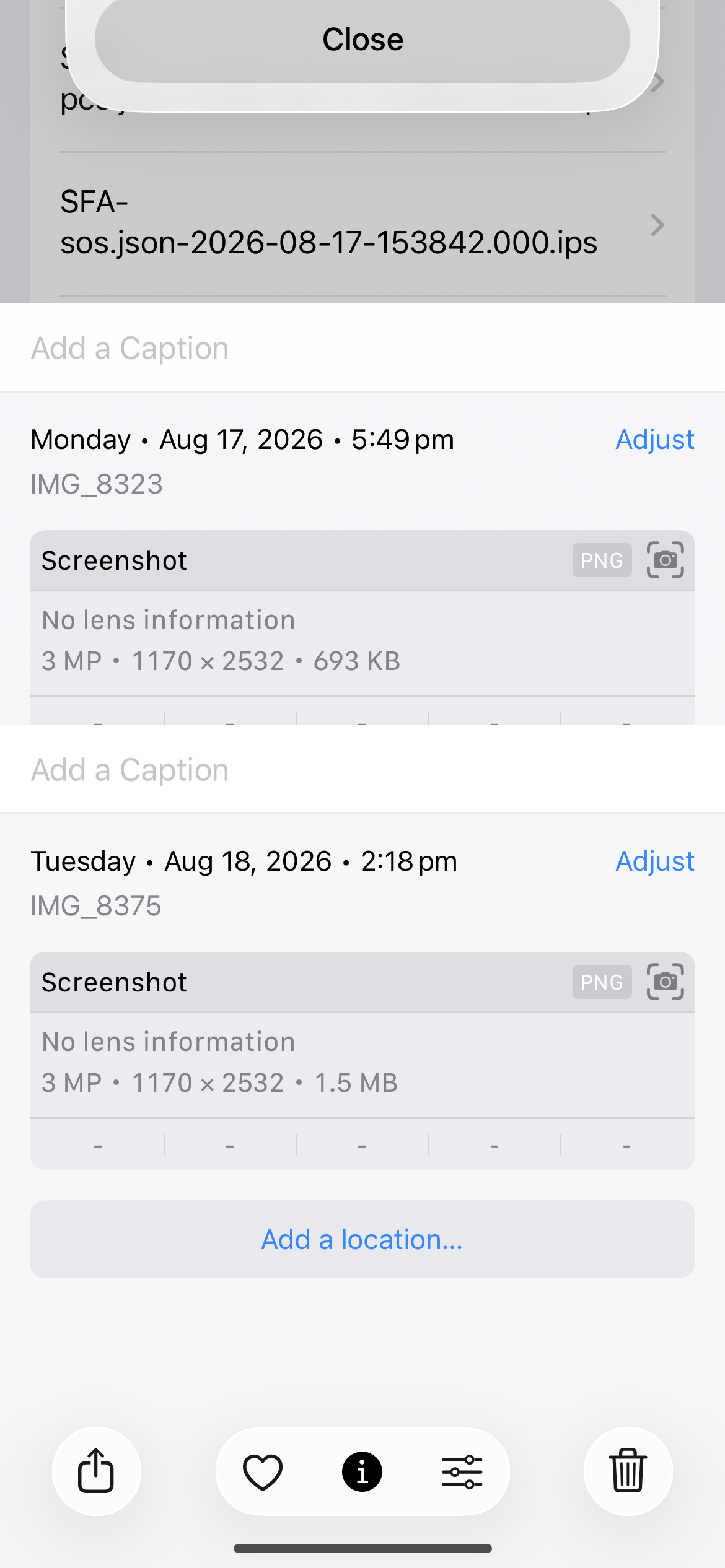
Task: Tap the Share icon in bottom toolbar
Action: (96, 1471)
